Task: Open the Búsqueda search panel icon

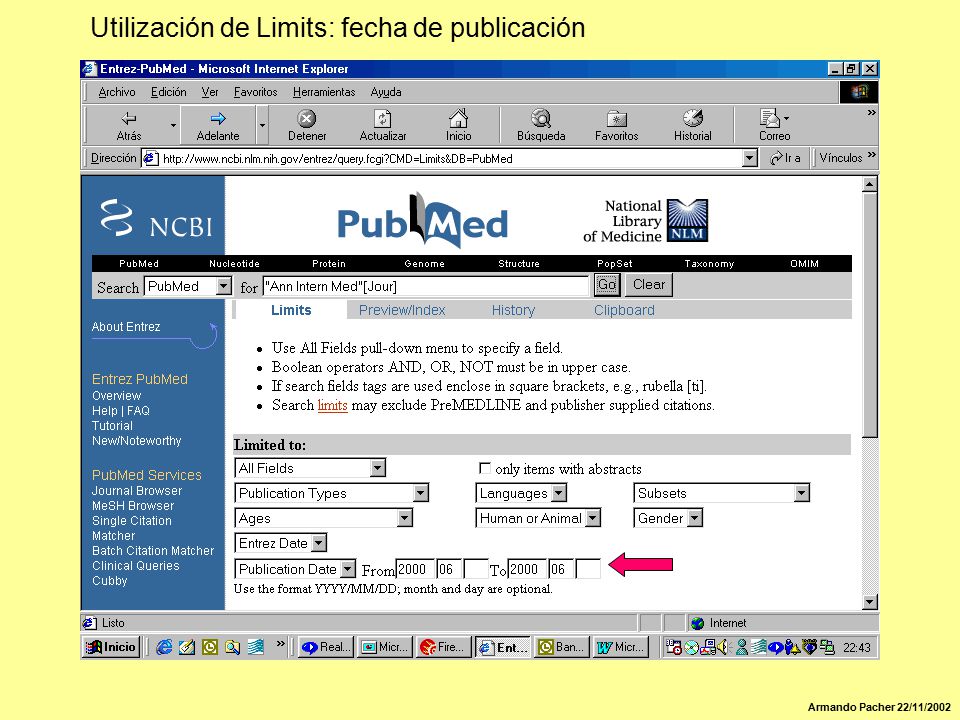Action: pyautogui.click(x=541, y=118)
